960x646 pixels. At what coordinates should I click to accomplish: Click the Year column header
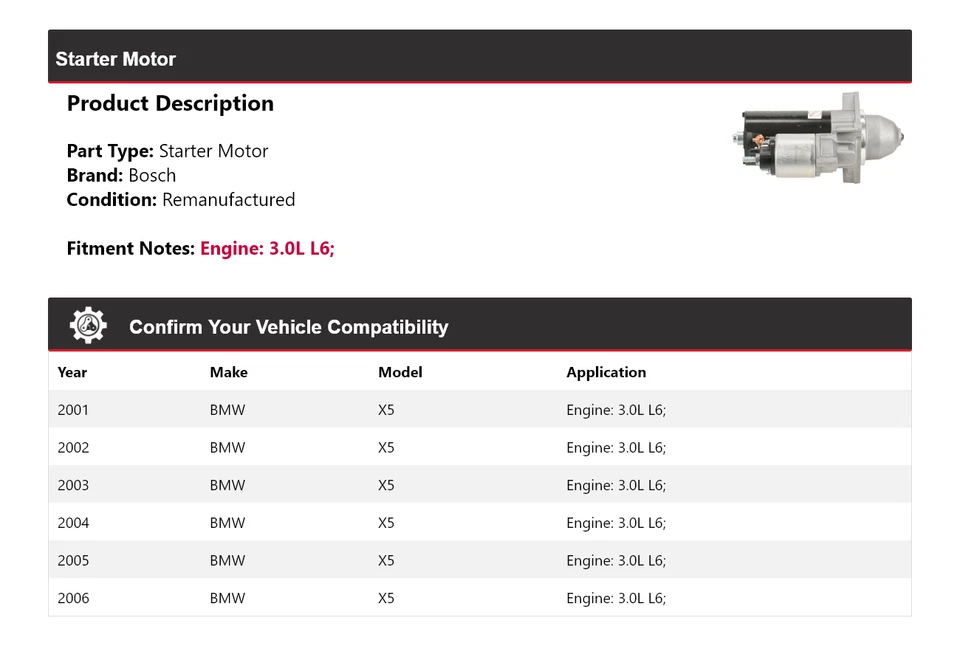pyautogui.click(x=72, y=372)
